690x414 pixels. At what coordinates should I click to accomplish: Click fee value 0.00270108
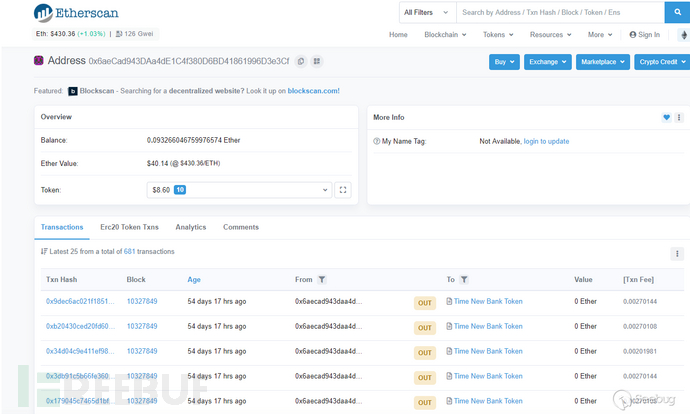tap(640, 326)
